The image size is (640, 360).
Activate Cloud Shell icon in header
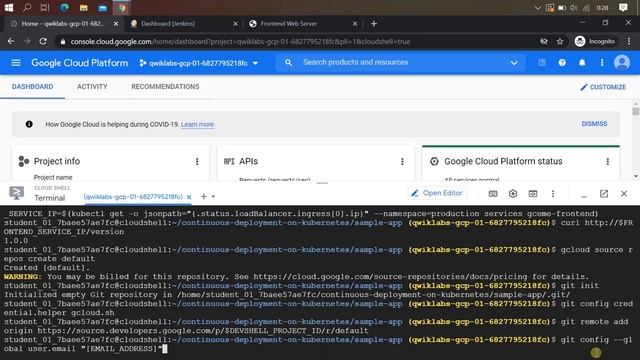[542, 63]
